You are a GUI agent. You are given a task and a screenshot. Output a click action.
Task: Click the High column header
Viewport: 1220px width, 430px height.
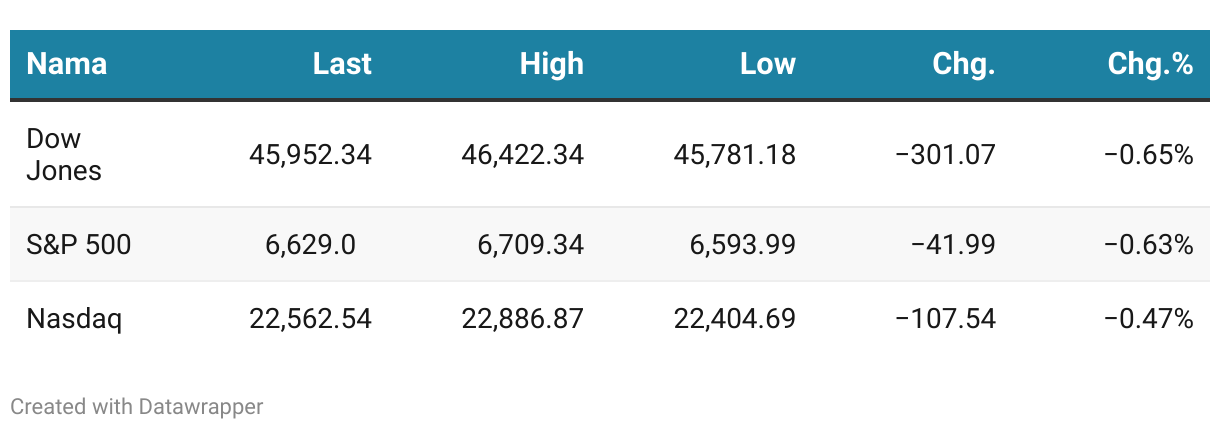[x=551, y=65]
